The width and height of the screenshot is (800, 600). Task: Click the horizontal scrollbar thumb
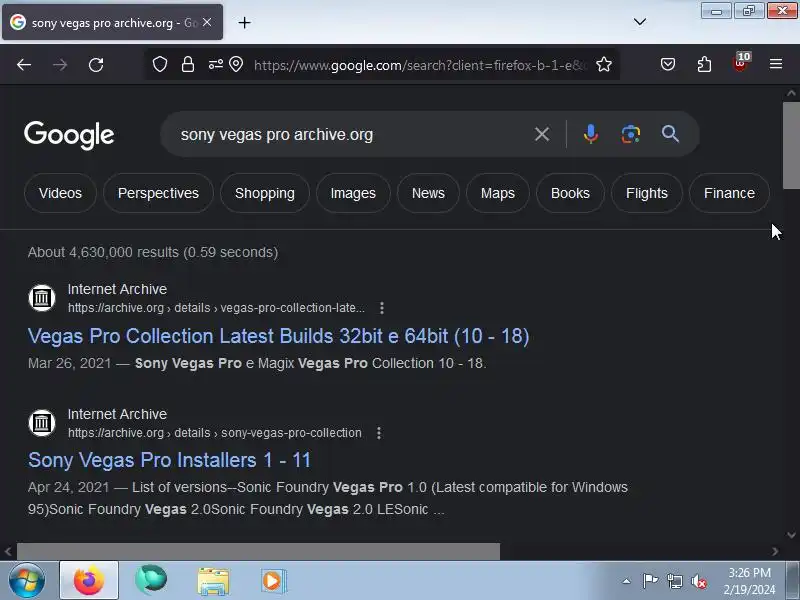pos(259,552)
